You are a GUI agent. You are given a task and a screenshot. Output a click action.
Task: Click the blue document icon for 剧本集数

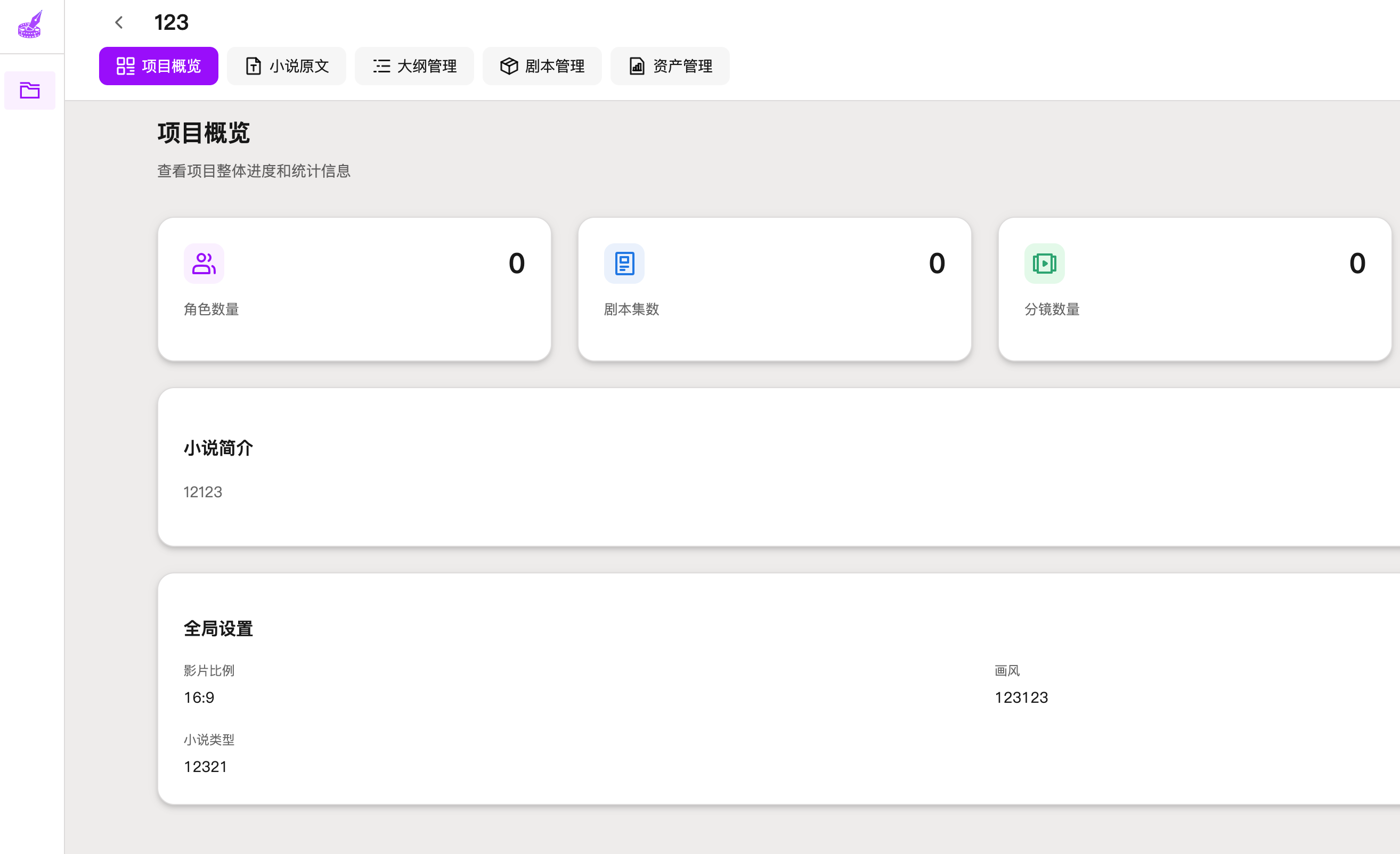[624, 264]
